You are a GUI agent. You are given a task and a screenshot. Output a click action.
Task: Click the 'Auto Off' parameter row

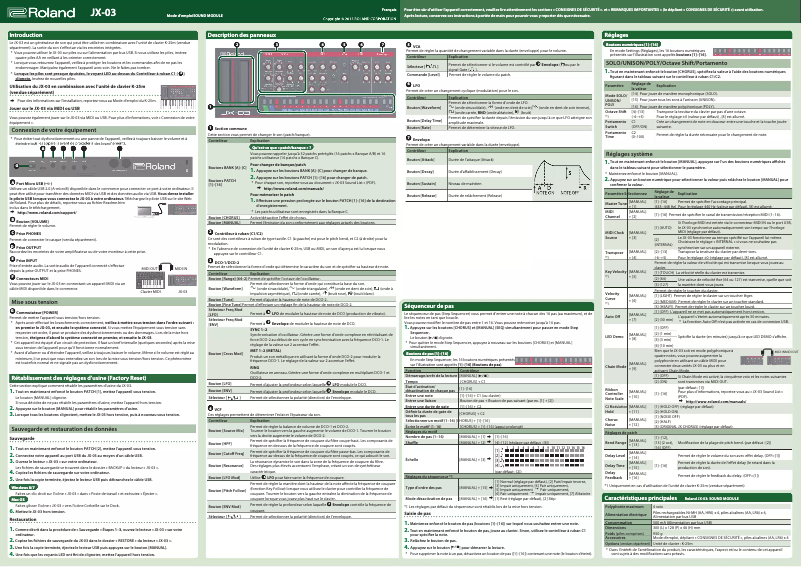698,316
